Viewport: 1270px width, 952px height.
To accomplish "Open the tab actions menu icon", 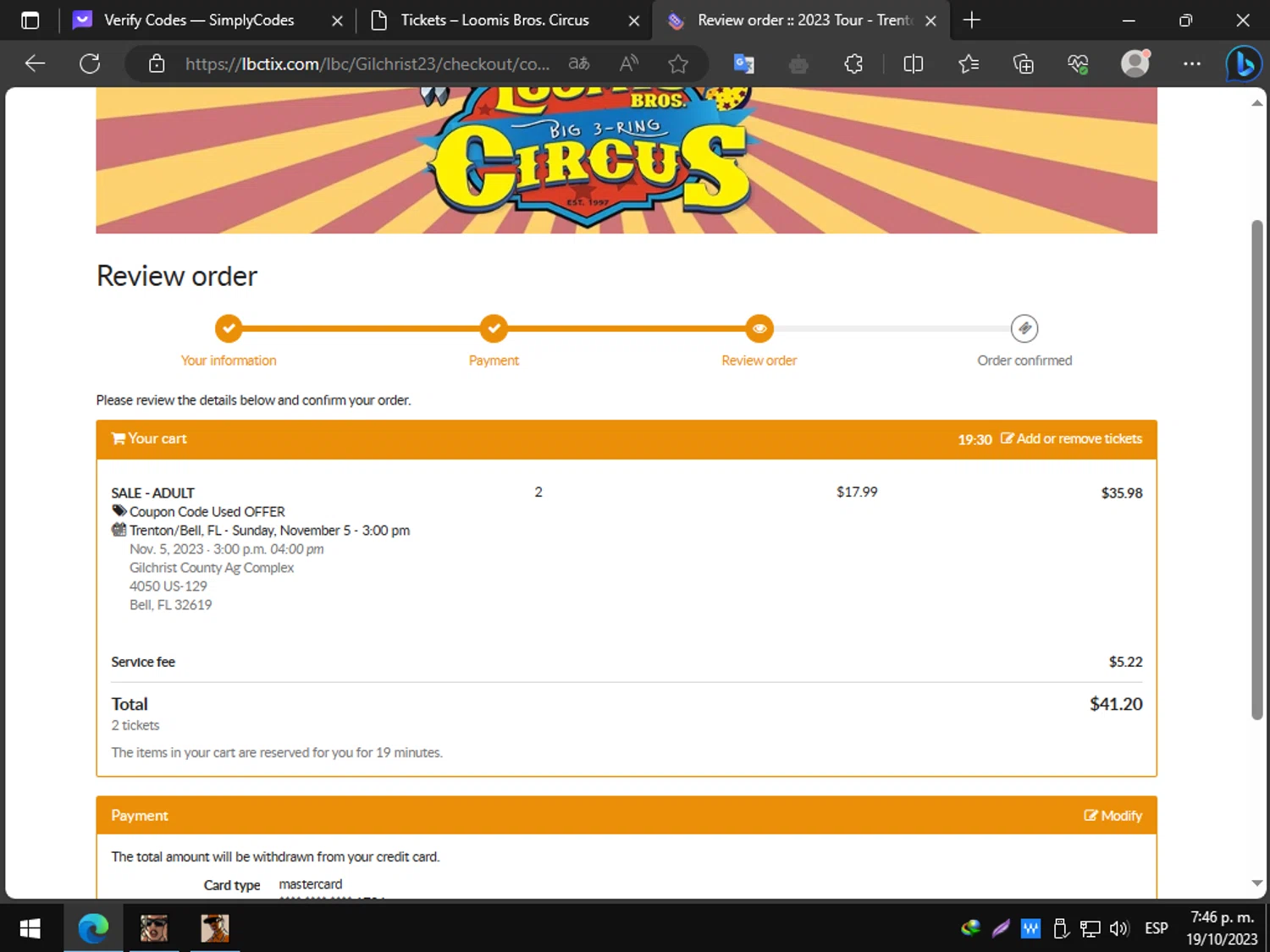I will pos(30,20).
